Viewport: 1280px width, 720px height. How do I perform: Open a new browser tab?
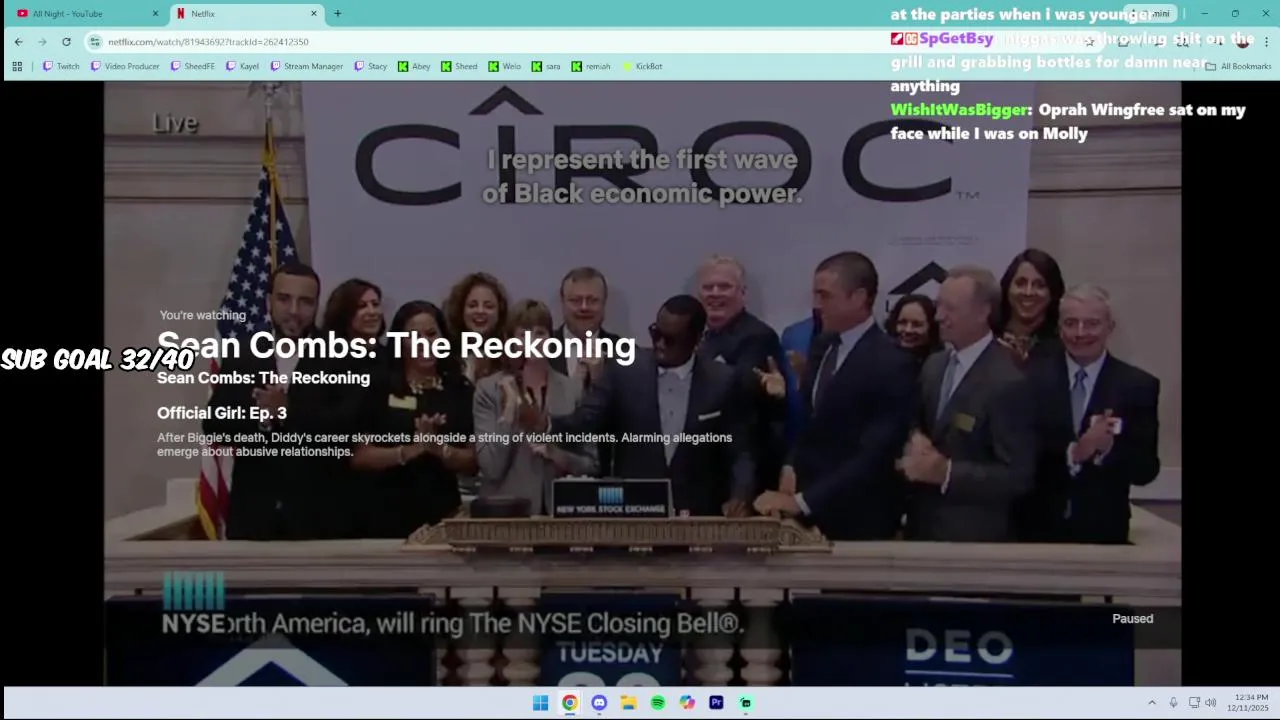[337, 14]
